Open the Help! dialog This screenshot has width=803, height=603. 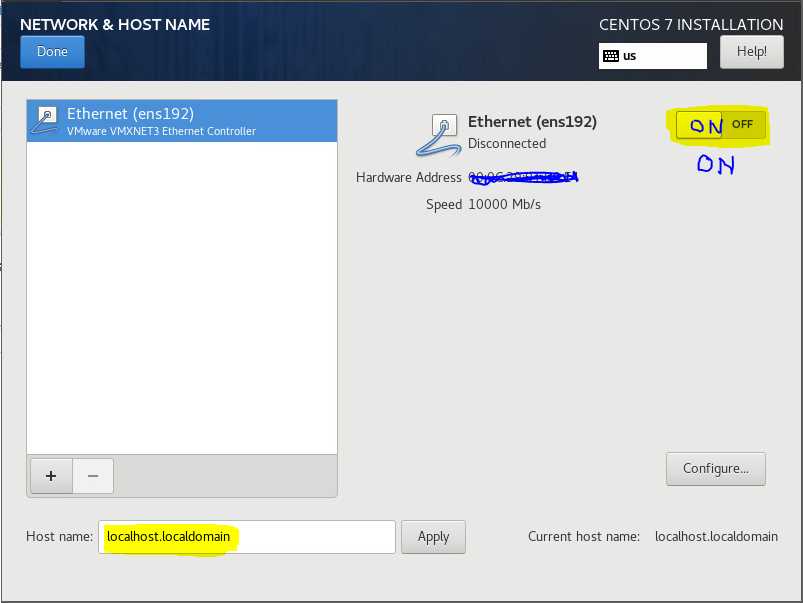click(x=751, y=52)
